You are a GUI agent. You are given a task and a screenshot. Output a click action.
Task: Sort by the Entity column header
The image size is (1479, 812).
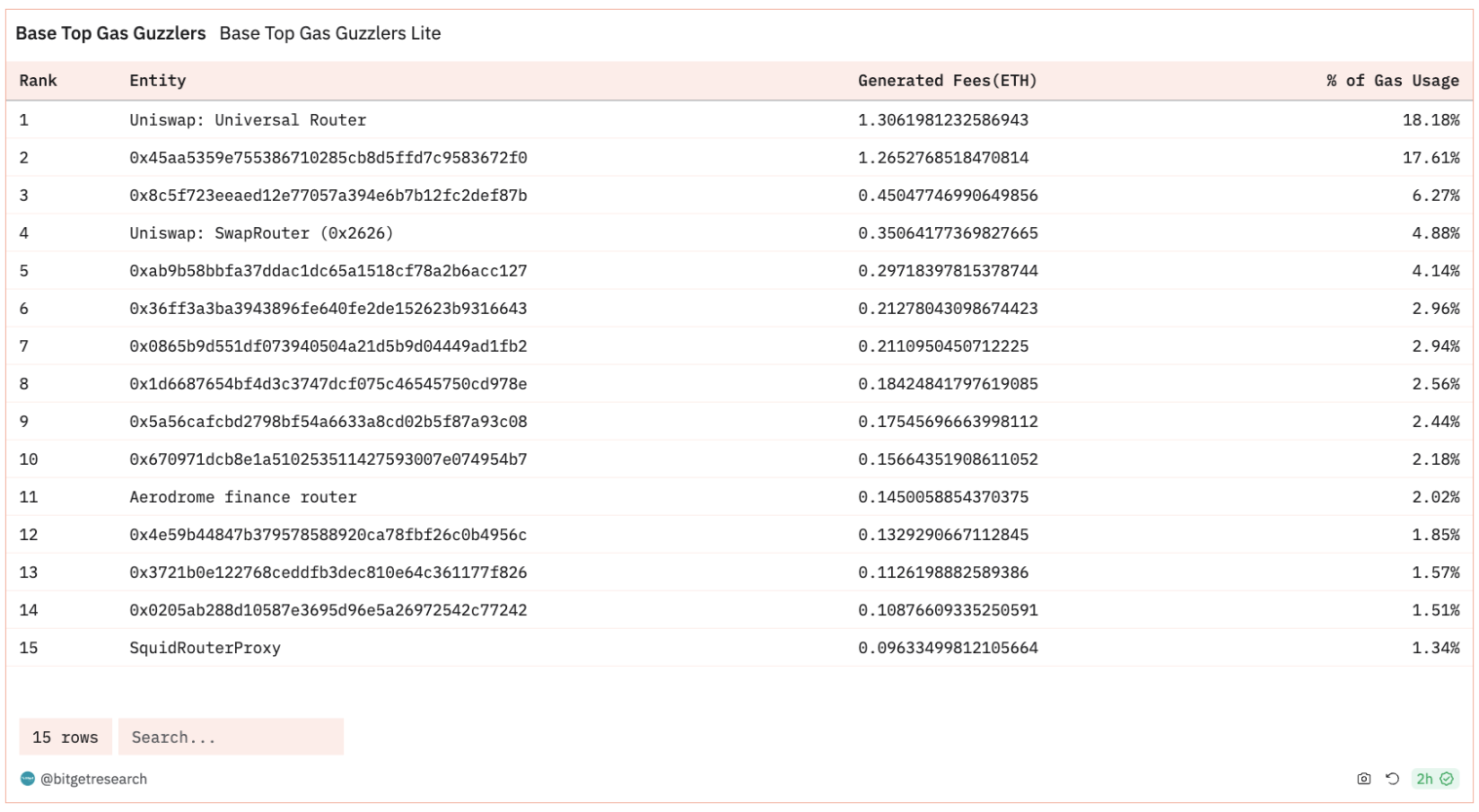pos(158,81)
